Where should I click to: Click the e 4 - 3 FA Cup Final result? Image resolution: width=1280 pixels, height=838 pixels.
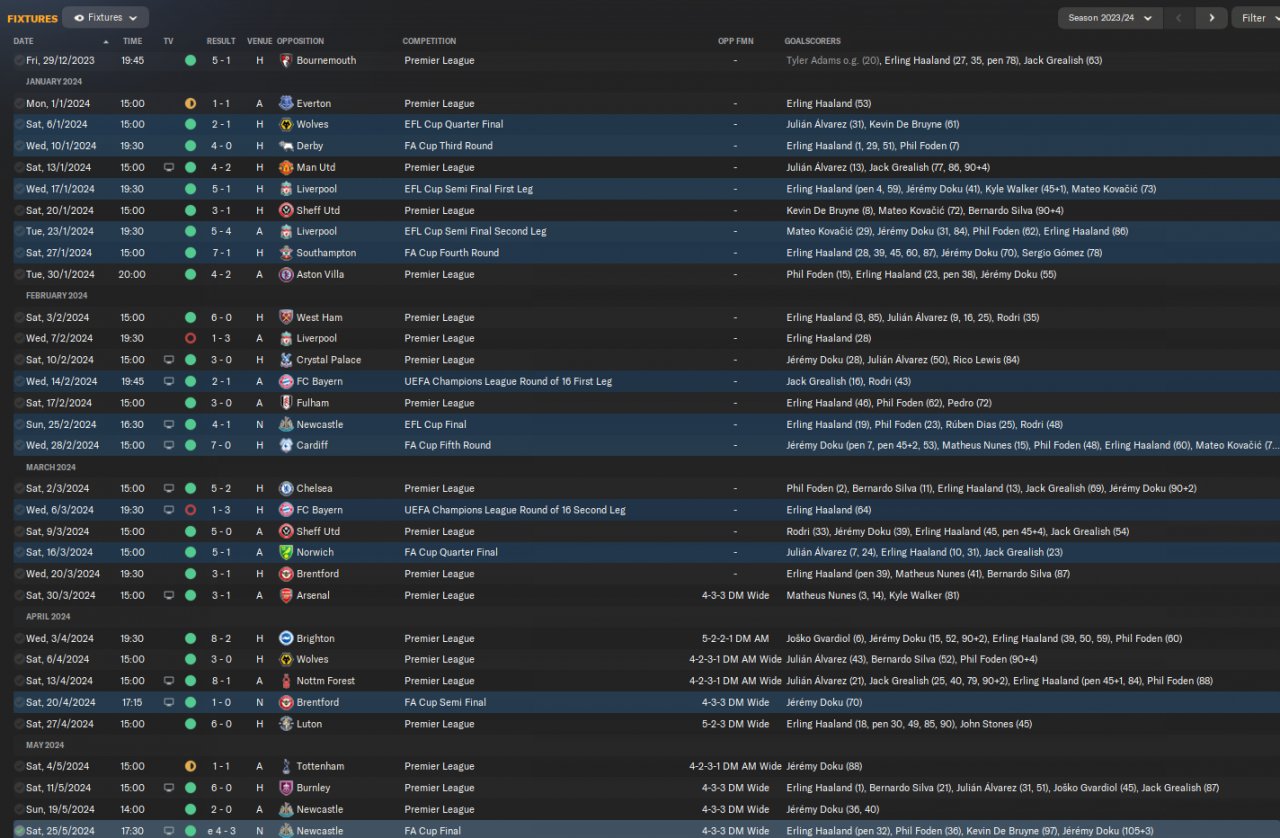(x=221, y=831)
